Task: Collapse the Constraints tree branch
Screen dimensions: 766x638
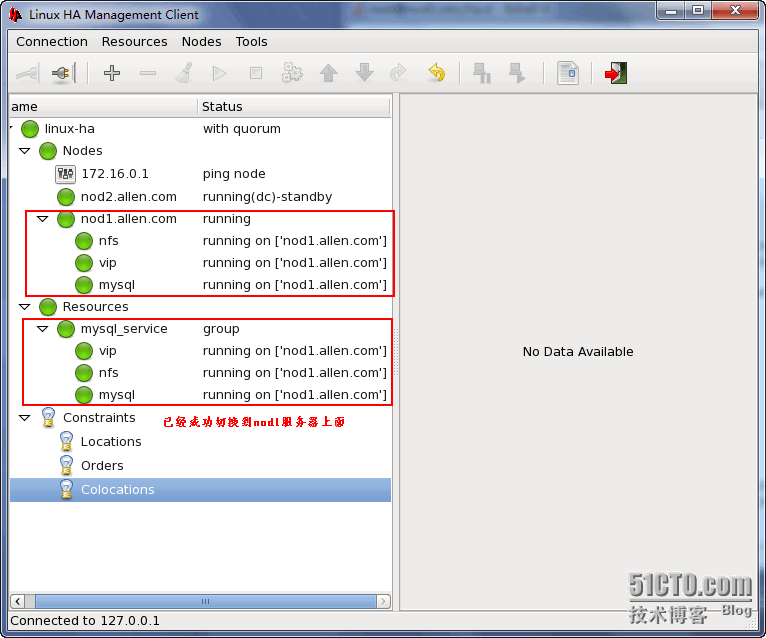Action: 24,418
